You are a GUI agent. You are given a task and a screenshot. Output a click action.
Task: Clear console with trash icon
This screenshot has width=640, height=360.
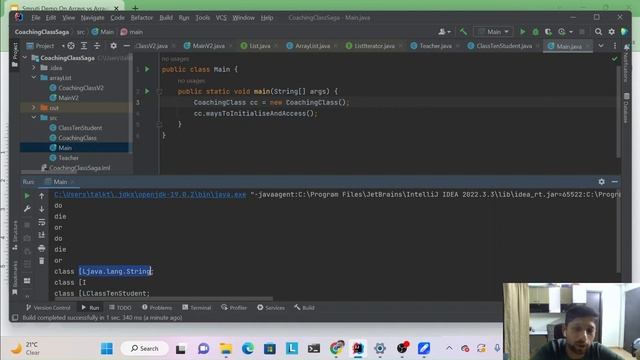tap(42, 261)
